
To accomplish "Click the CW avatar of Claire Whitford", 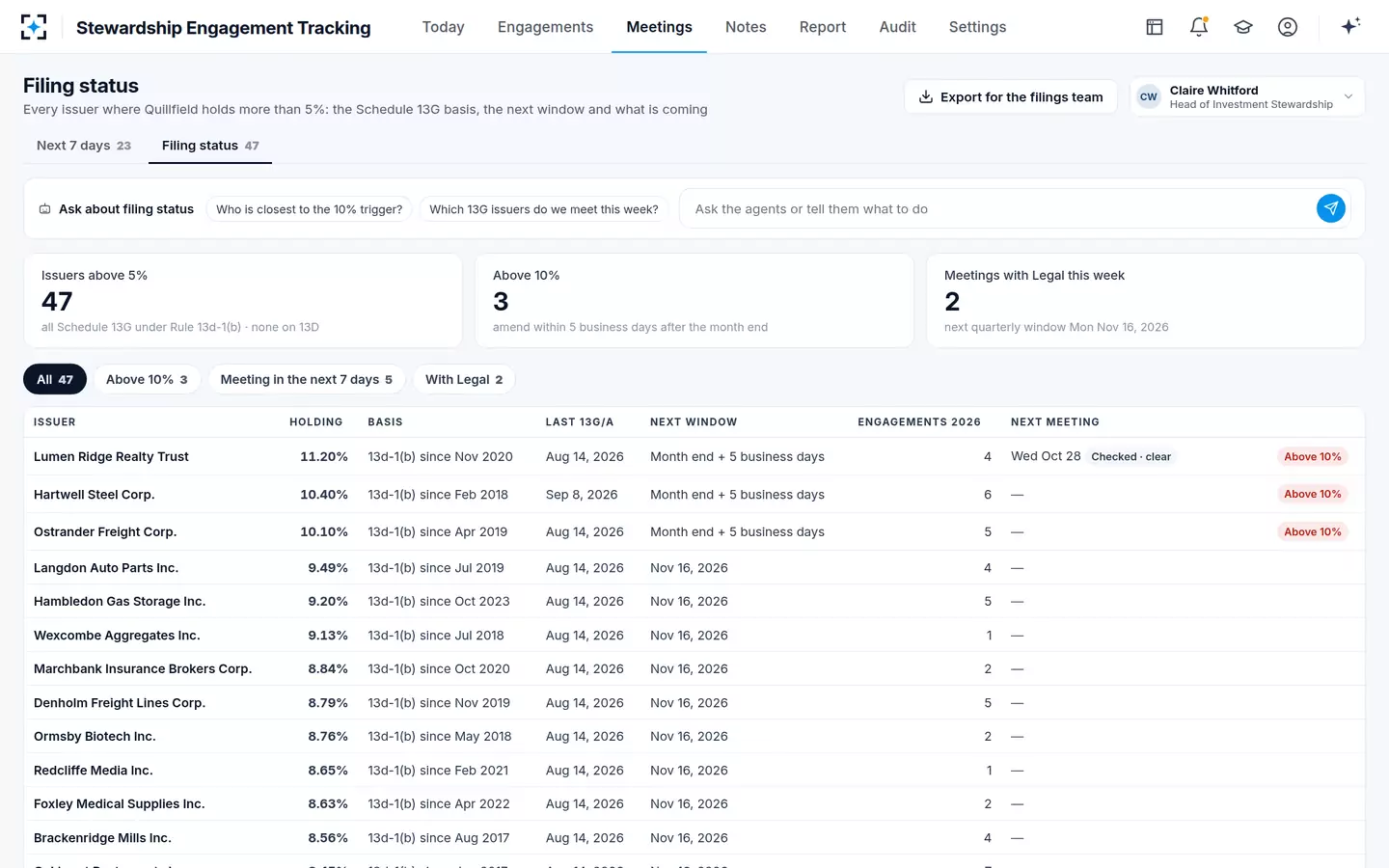I will pos(1149,96).
